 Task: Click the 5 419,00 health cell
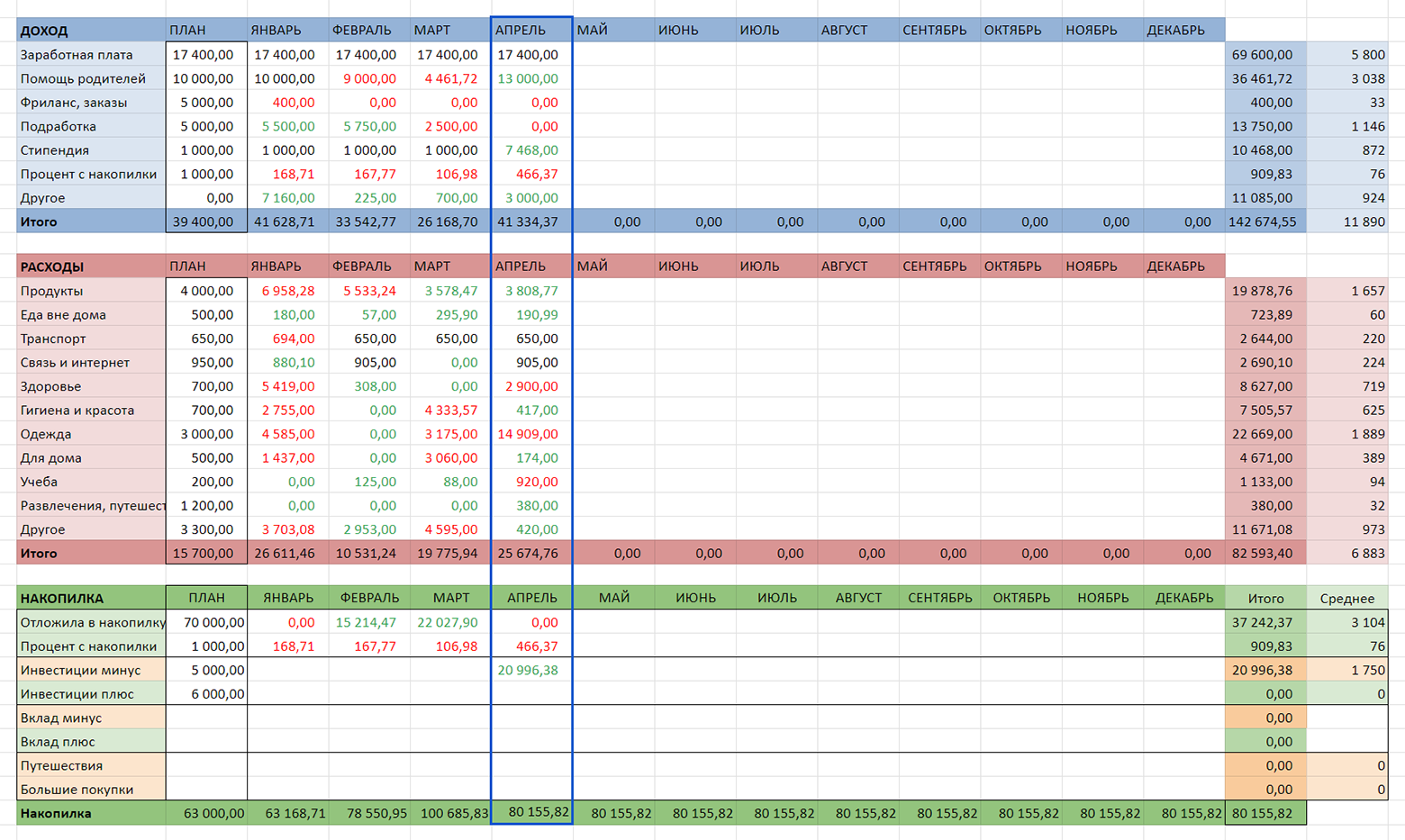tap(287, 386)
